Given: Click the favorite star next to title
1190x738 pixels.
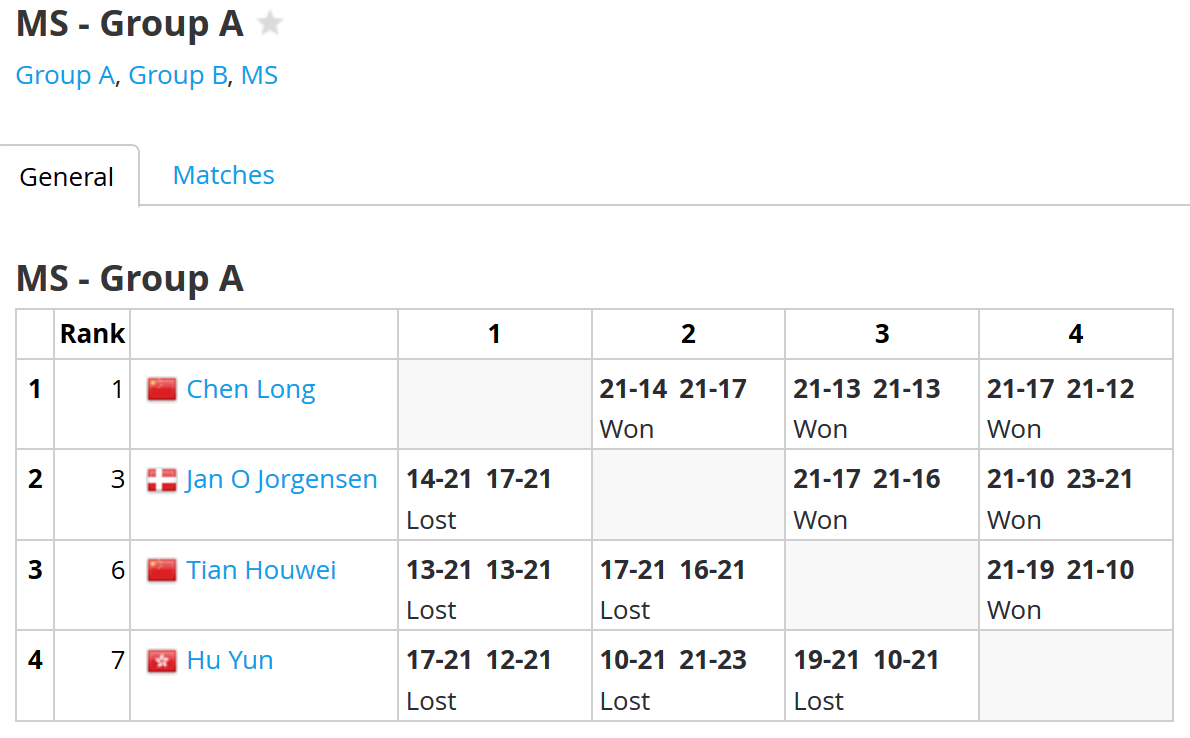Looking at the screenshot, I should (269, 24).
